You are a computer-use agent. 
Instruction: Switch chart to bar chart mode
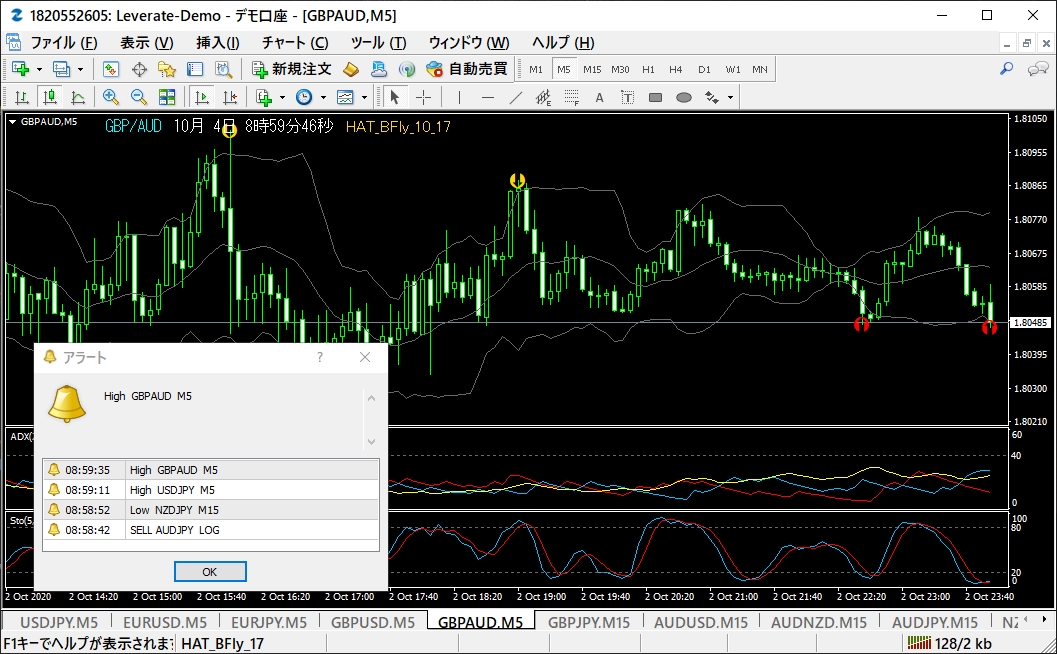(21, 98)
